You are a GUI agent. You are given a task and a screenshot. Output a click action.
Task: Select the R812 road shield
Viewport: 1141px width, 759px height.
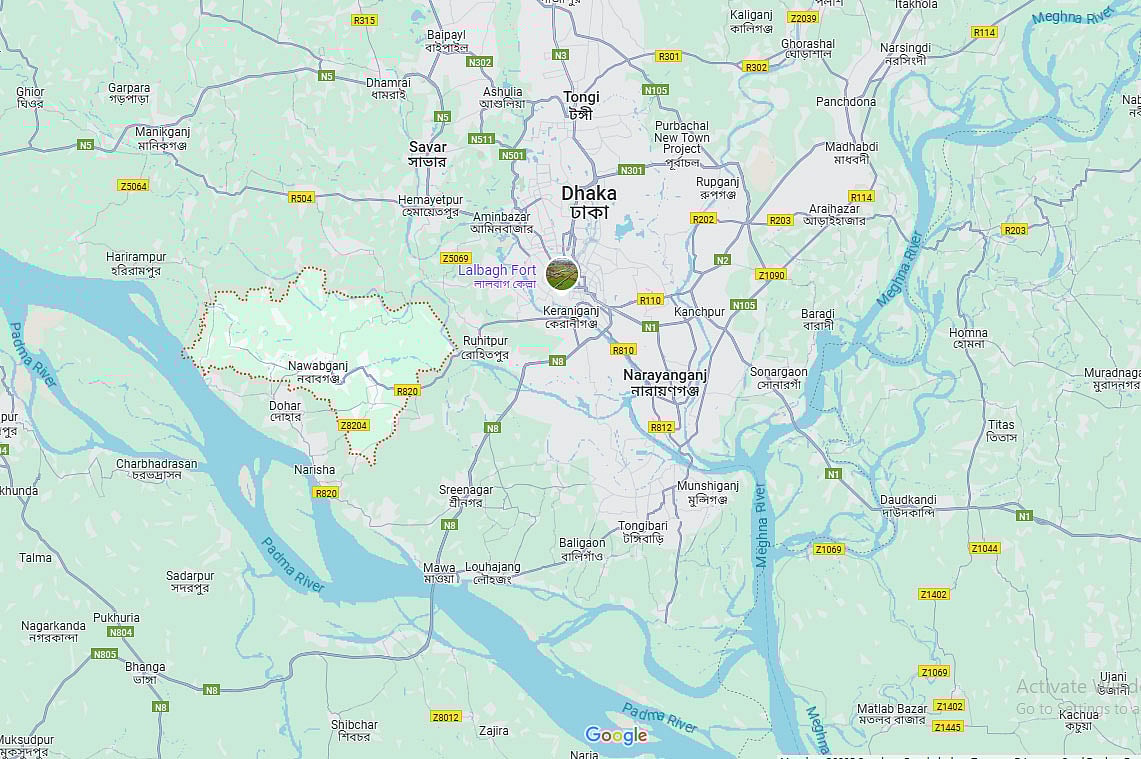661,427
